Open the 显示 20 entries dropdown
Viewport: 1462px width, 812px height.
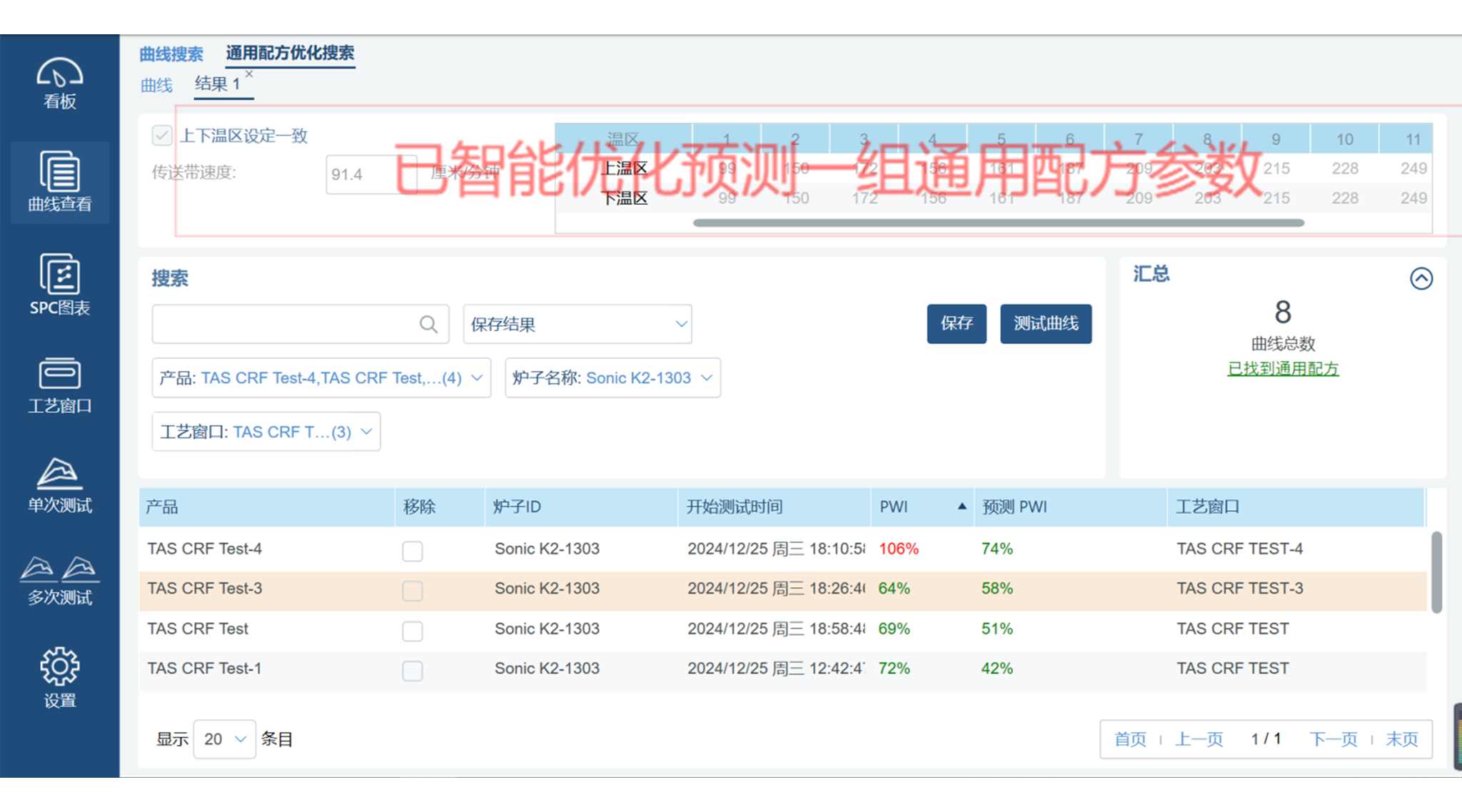[x=224, y=739]
